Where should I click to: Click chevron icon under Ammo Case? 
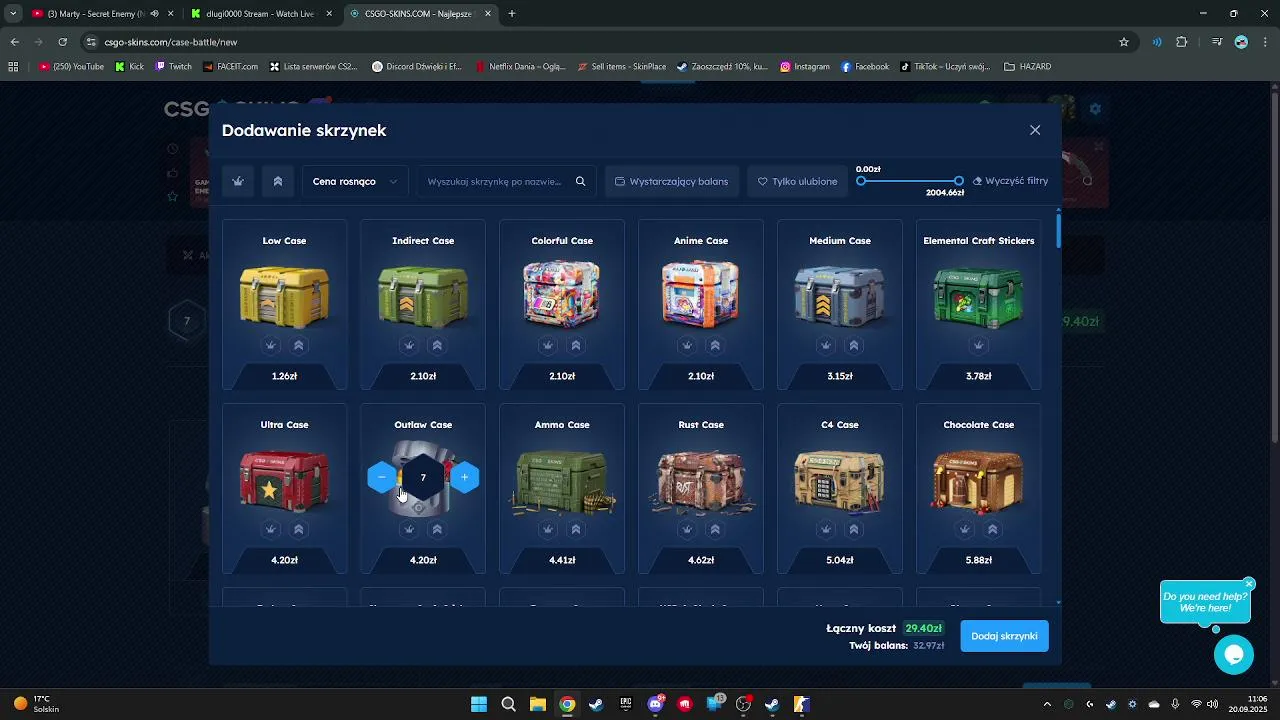pyautogui.click(x=576, y=529)
